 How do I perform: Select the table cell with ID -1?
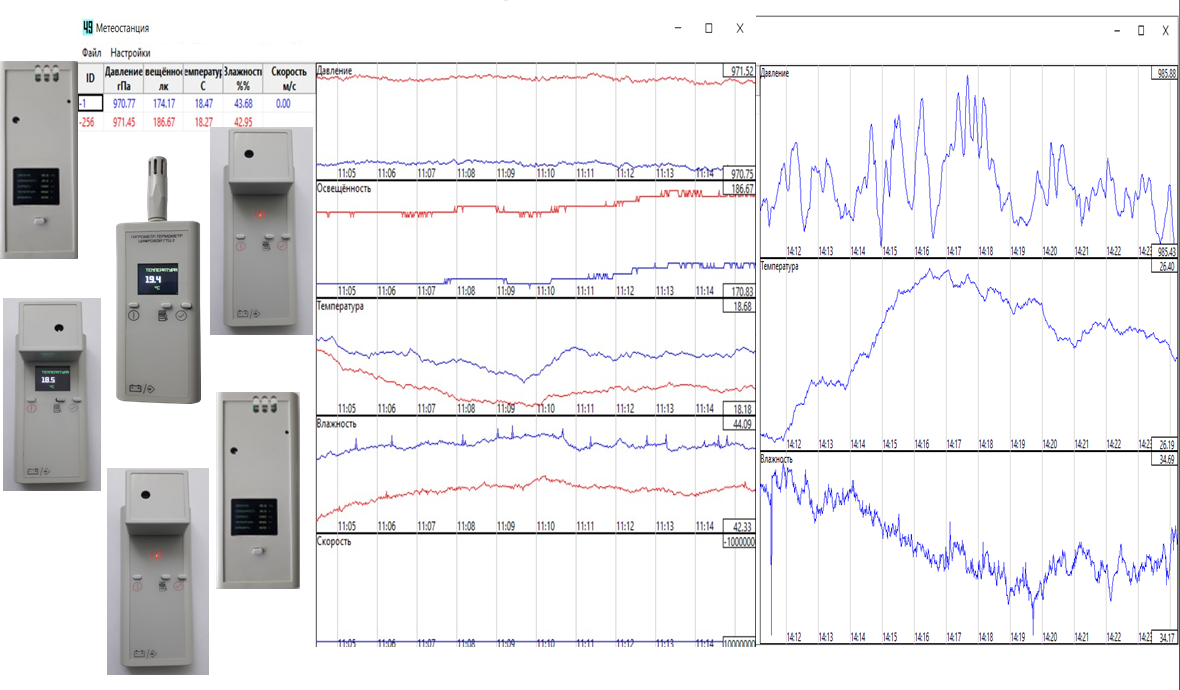click(x=90, y=103)
